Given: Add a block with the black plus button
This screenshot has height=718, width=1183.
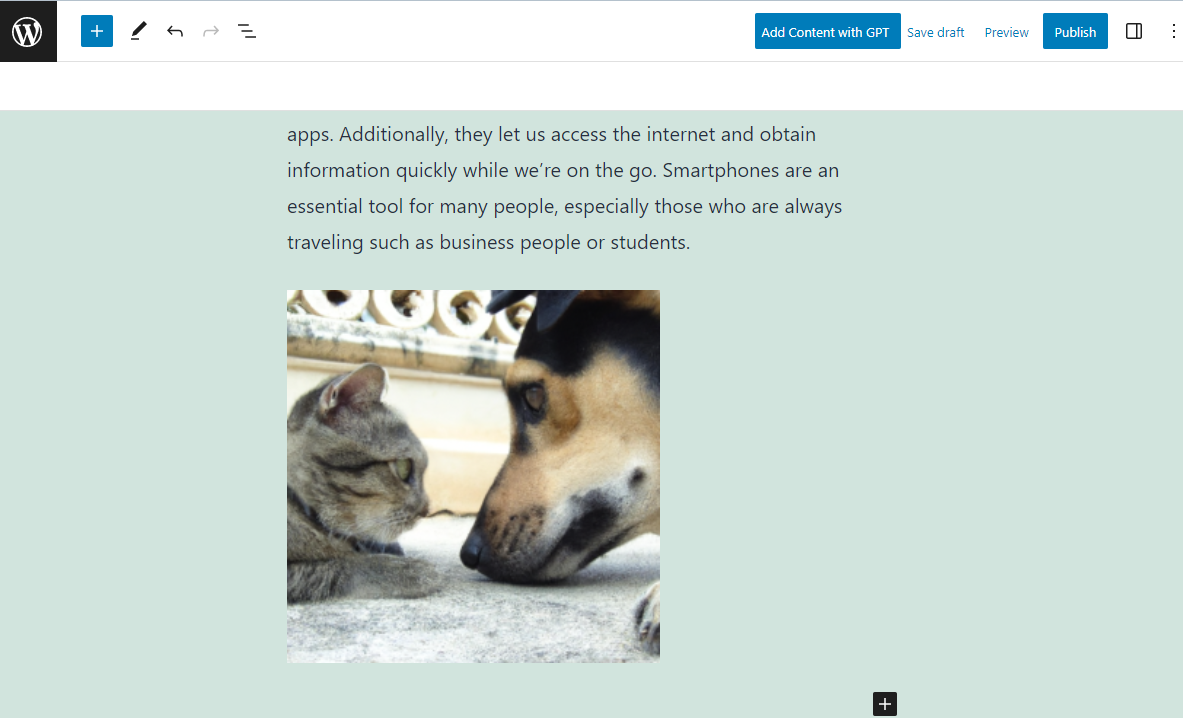Looking at the screenshot, I should (884, 704).
